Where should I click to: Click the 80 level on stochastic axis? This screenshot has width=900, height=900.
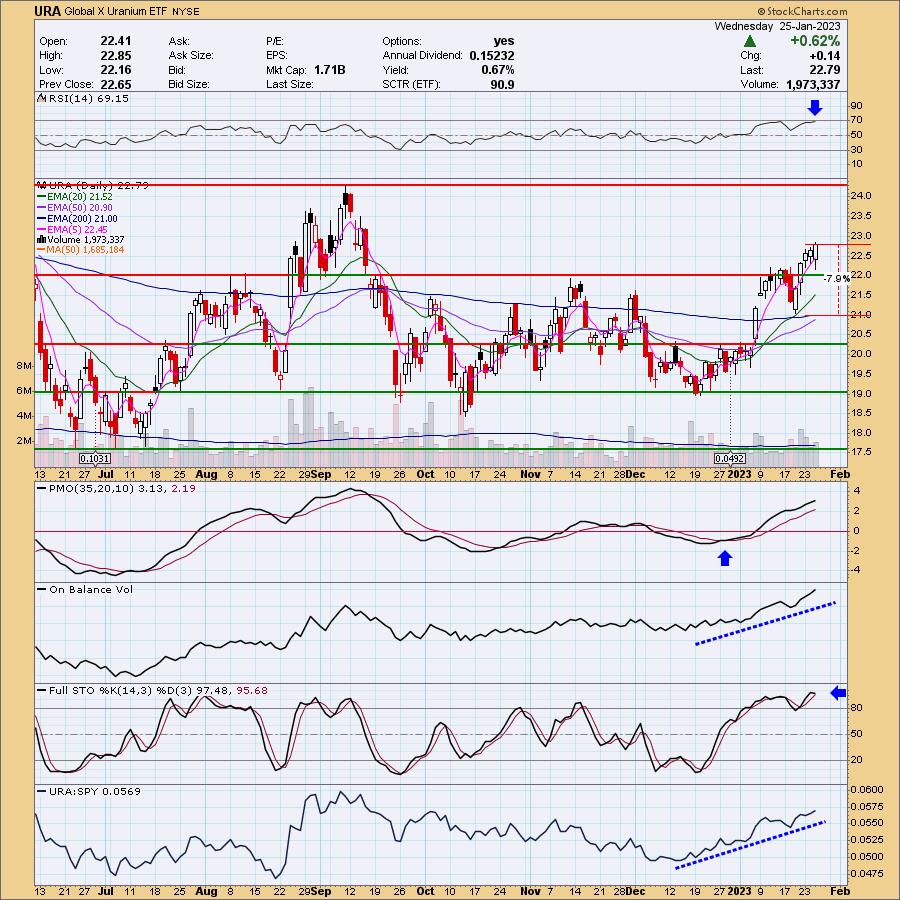pyautogui.click(x=856, y=707)
